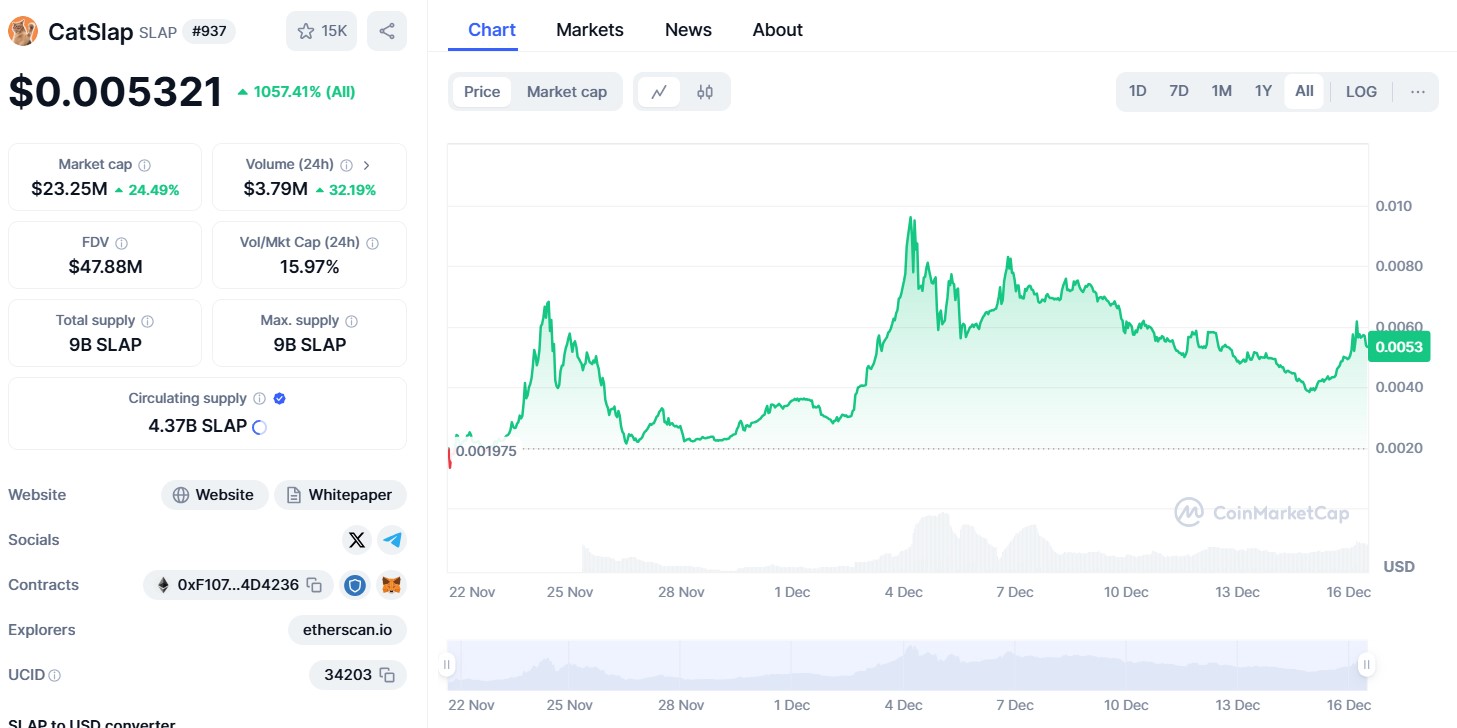
Task: Expand Volume (24h) details chevron
Action: pyautogui.click(x=367, y=165)
